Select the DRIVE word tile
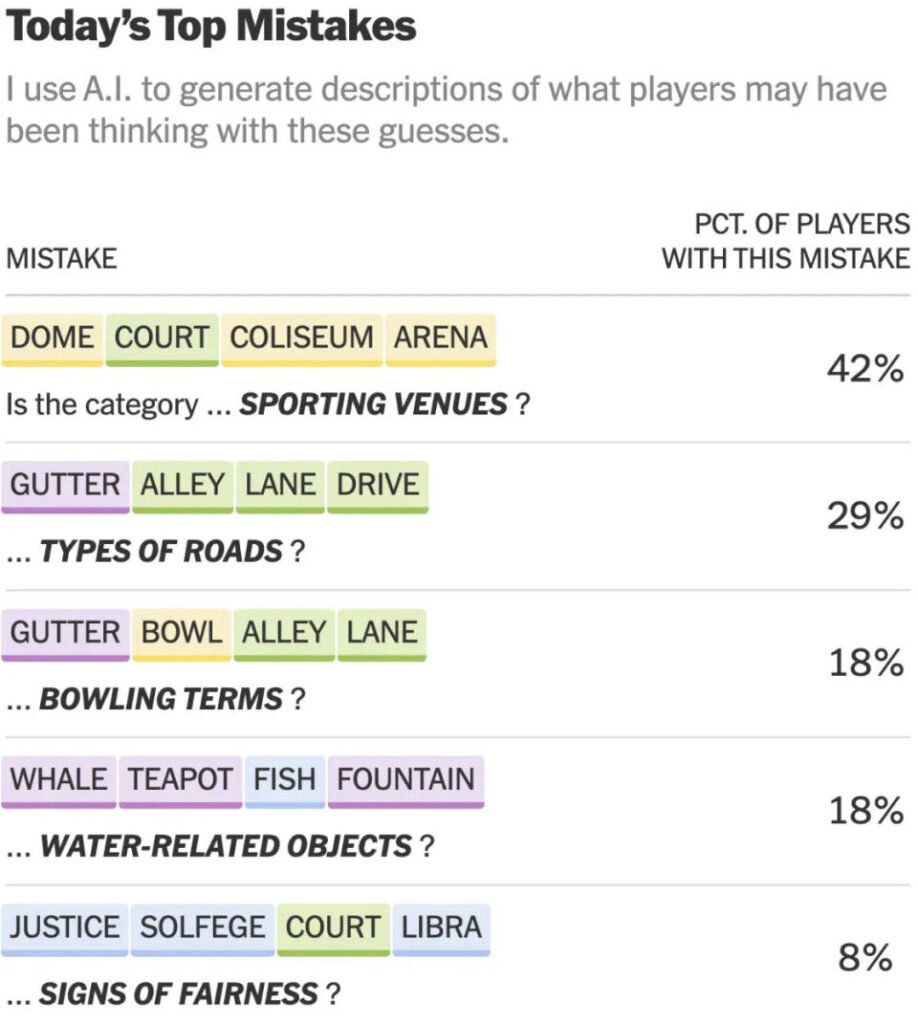918x1024 pixels. point(378,487)
